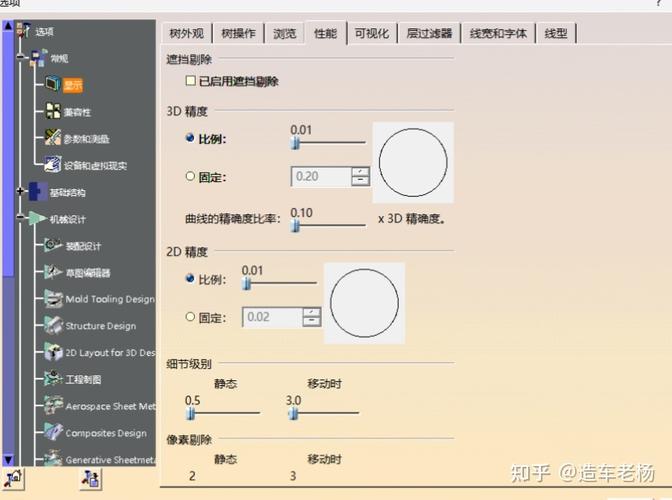Open the 工程制图 drafting icon
Viewport: 672px width, 500px height.
54,379
